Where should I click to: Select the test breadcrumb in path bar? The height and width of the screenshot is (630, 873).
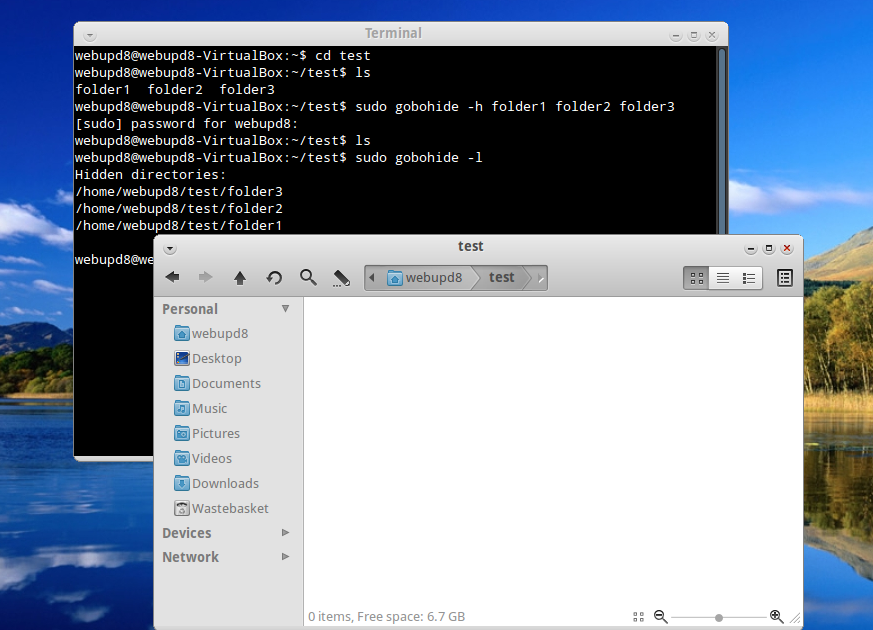pos(502,277)
